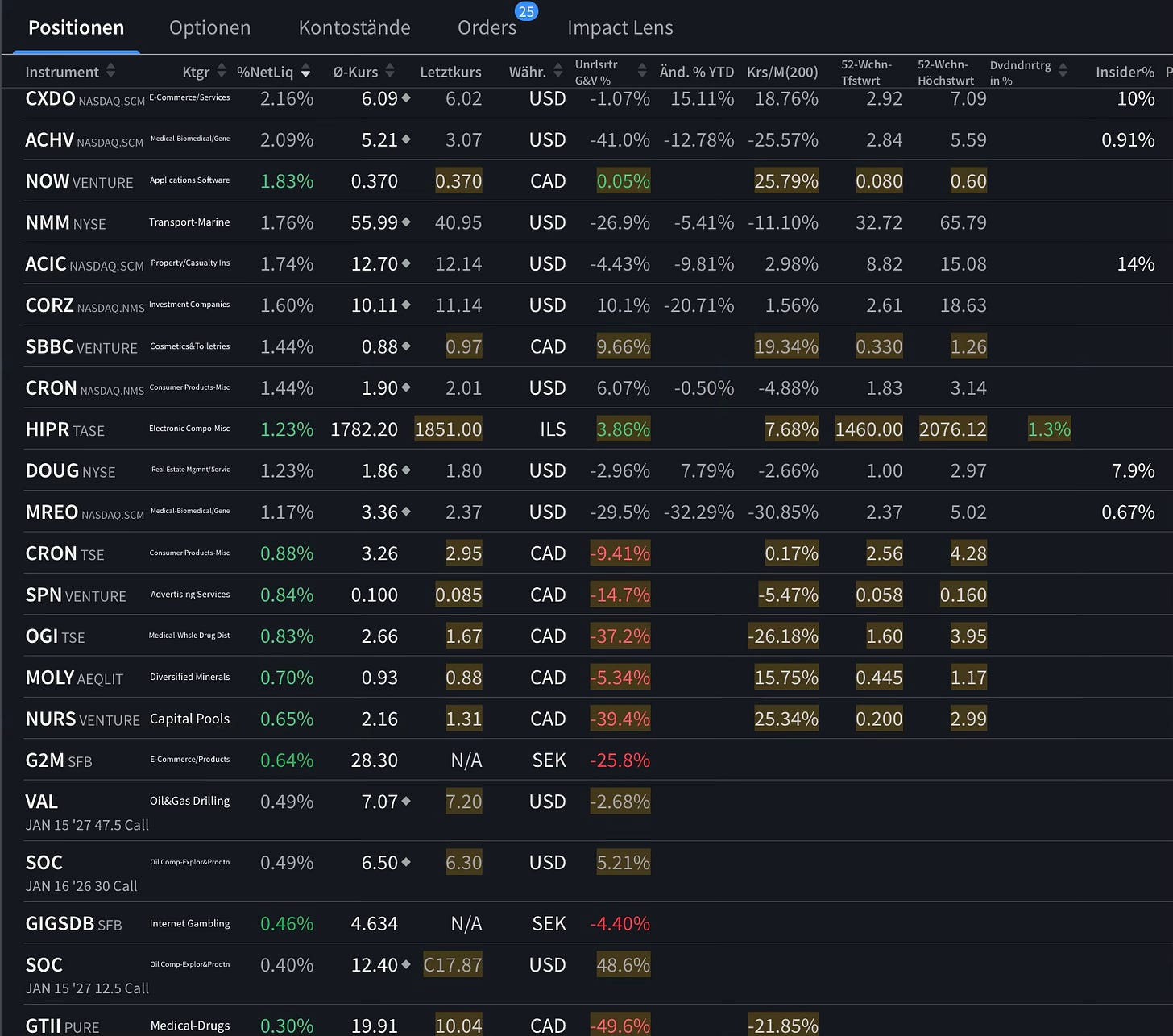This screenshot has height=1036, width=1173.
Task: Toggle %NetLiq descending sort arrow
Action: (x=305, y=73)
